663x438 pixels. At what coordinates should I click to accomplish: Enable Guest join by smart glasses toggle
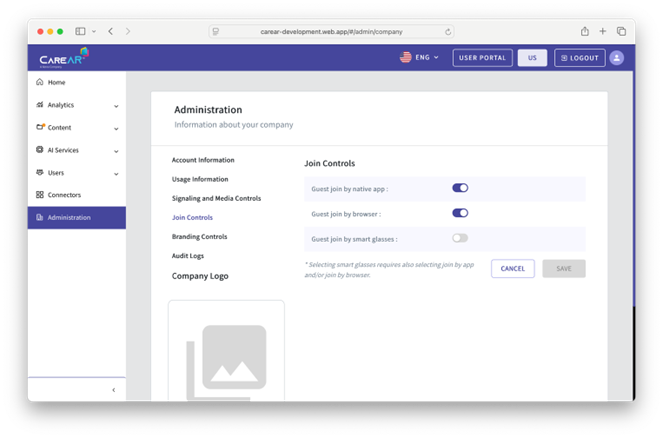tap(460, 238)
